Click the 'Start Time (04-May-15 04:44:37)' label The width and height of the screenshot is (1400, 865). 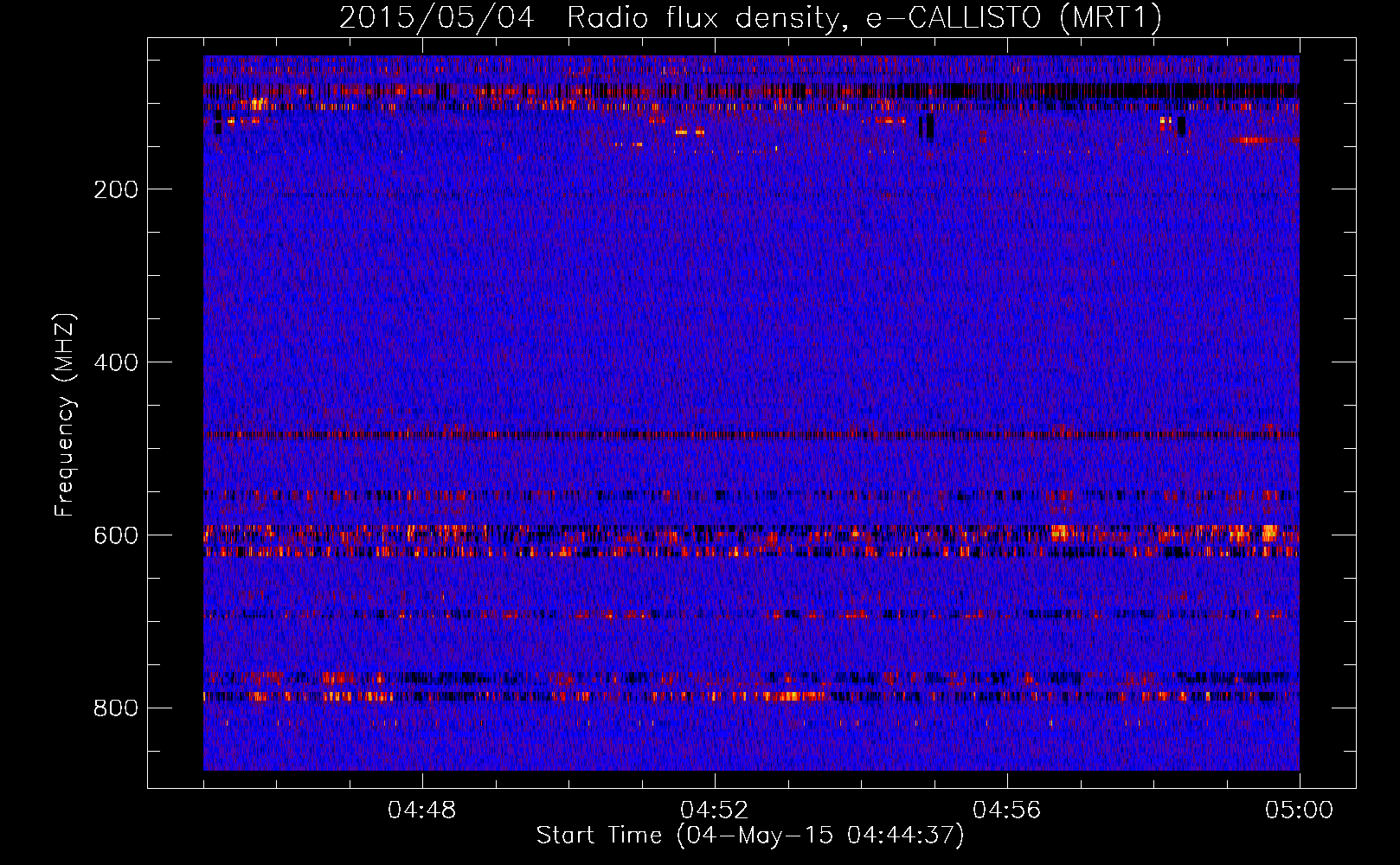(750, 836)
